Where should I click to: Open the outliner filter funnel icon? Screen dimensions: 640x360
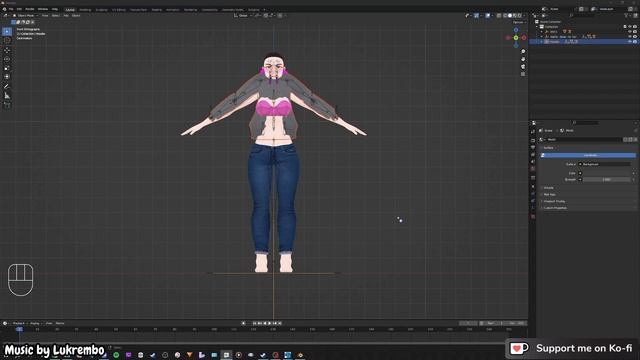point(627,16)
